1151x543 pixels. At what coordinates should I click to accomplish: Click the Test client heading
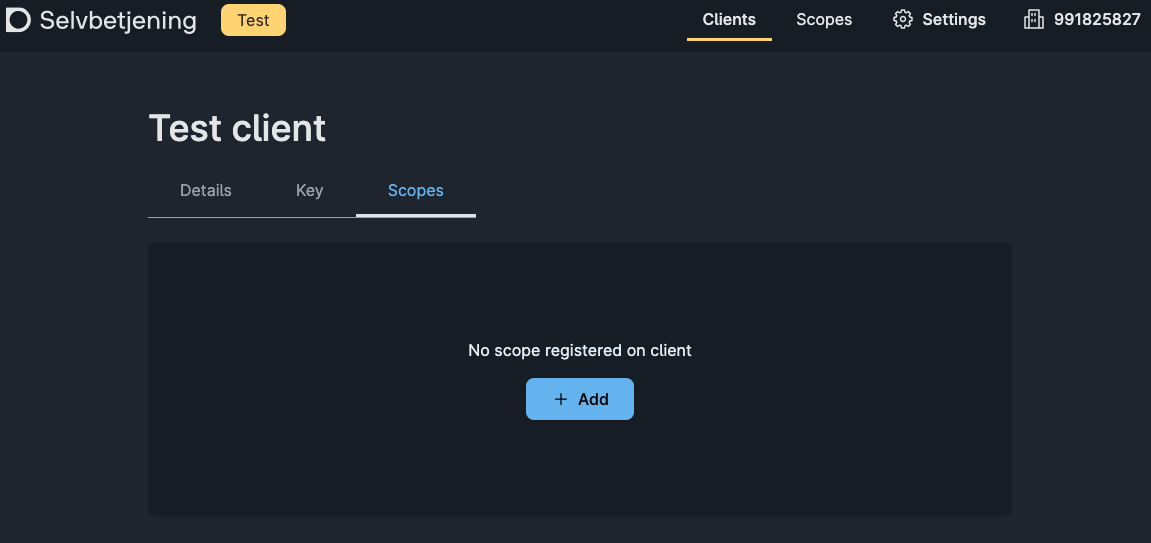click(x=237, y=128)
